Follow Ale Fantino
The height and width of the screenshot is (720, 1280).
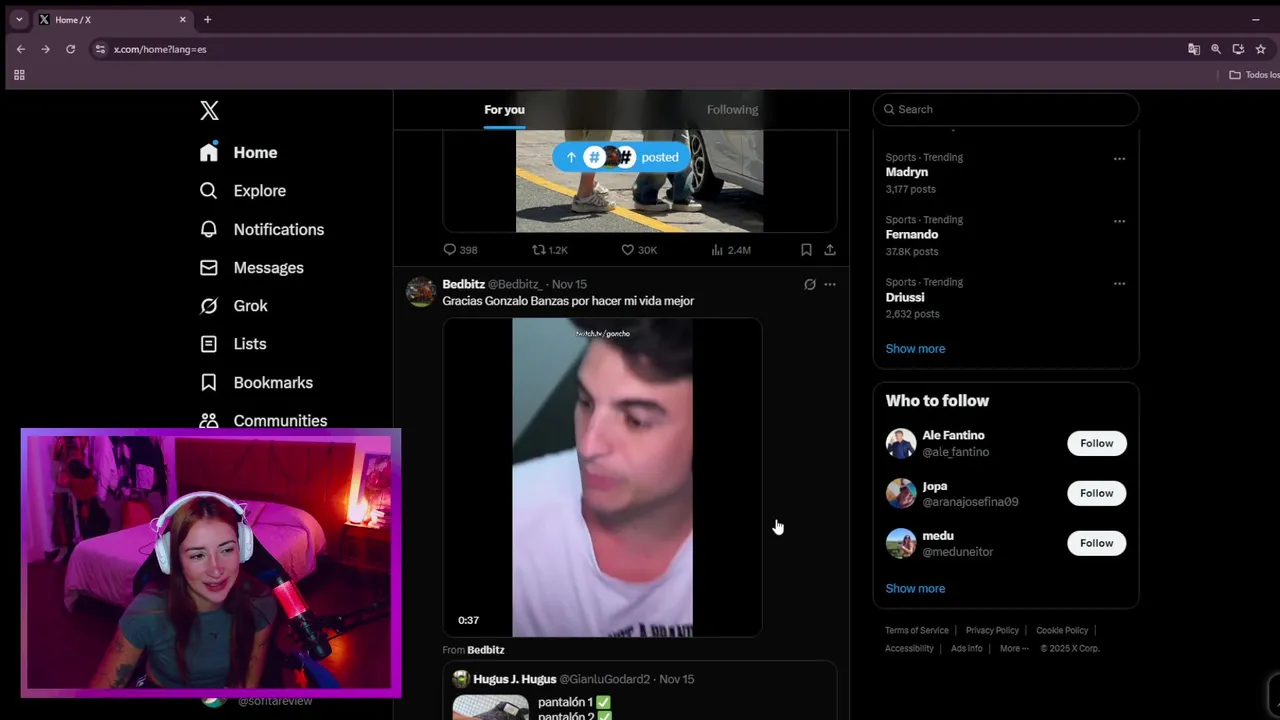(x=1096, y=443)
